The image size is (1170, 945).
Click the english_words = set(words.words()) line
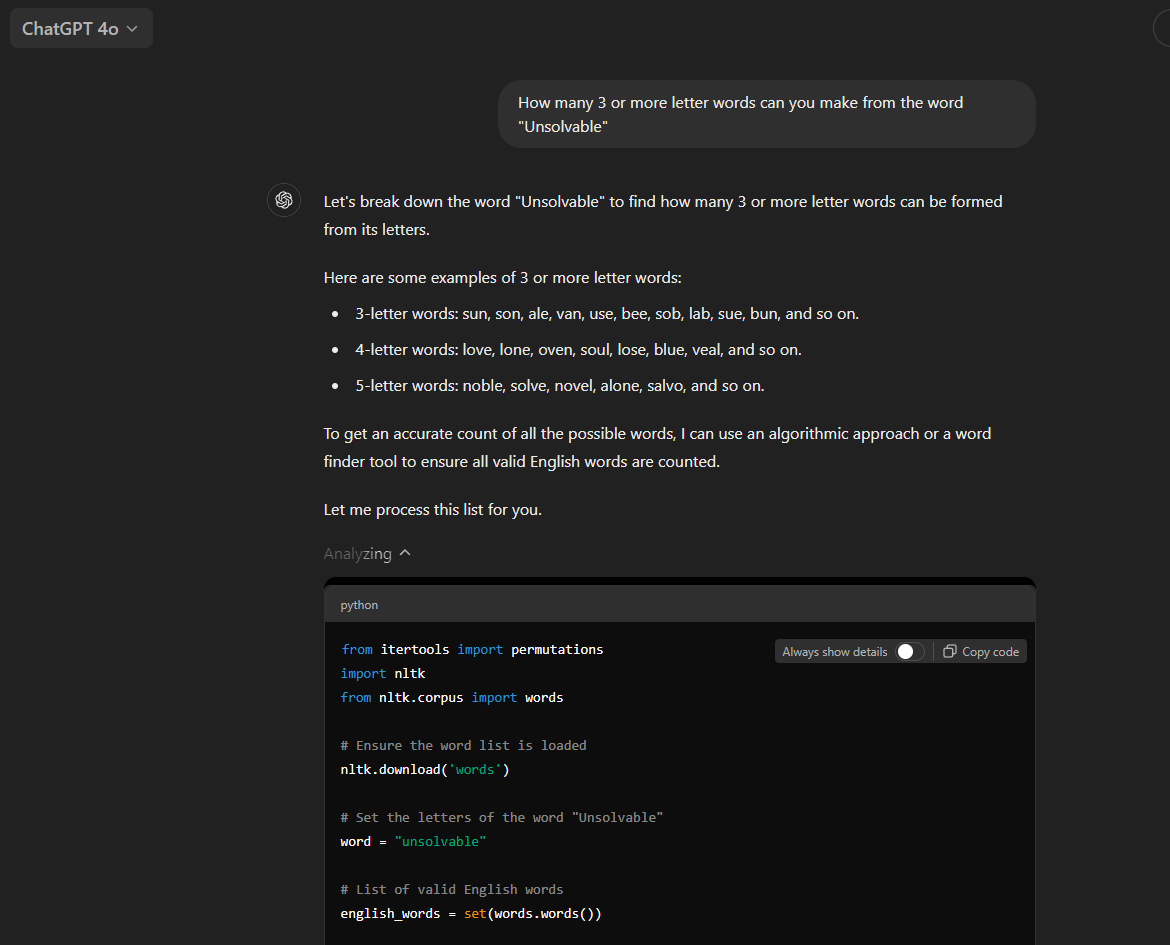(471, 914)
